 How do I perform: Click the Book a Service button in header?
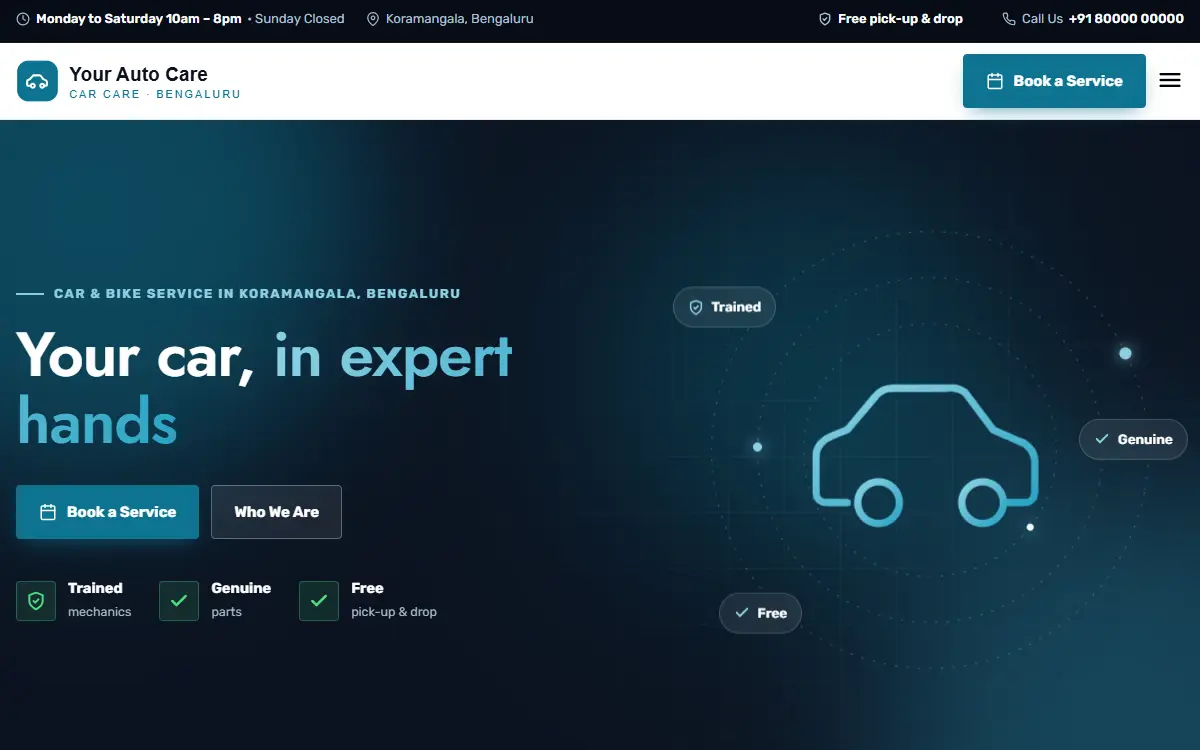coord(1054,81)
